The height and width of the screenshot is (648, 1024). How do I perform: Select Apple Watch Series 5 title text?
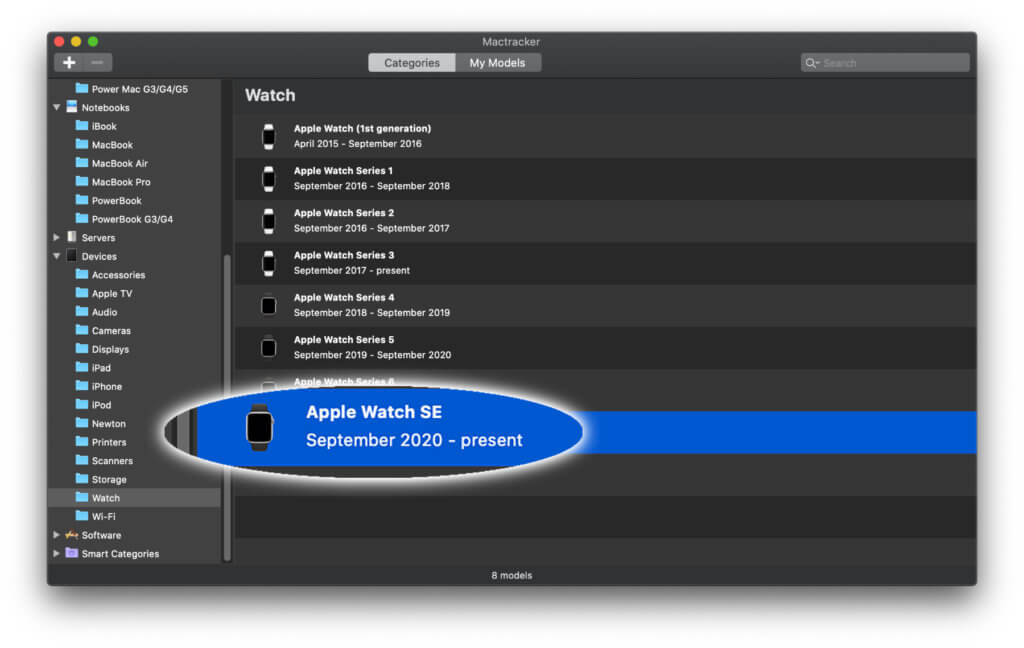click(x=344, y=340)
